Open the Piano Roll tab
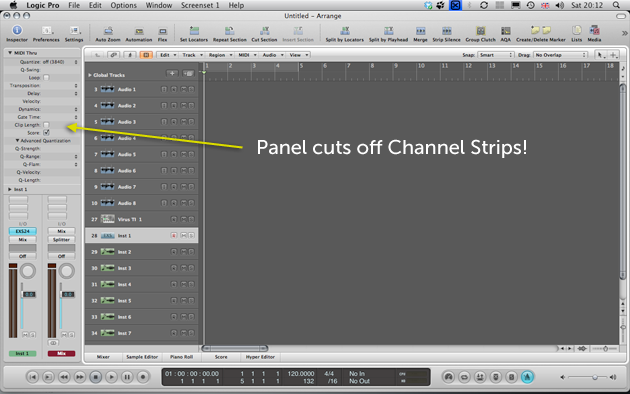Image resolution: width=630 pixels, height=394 pixels. click(181, 357)
